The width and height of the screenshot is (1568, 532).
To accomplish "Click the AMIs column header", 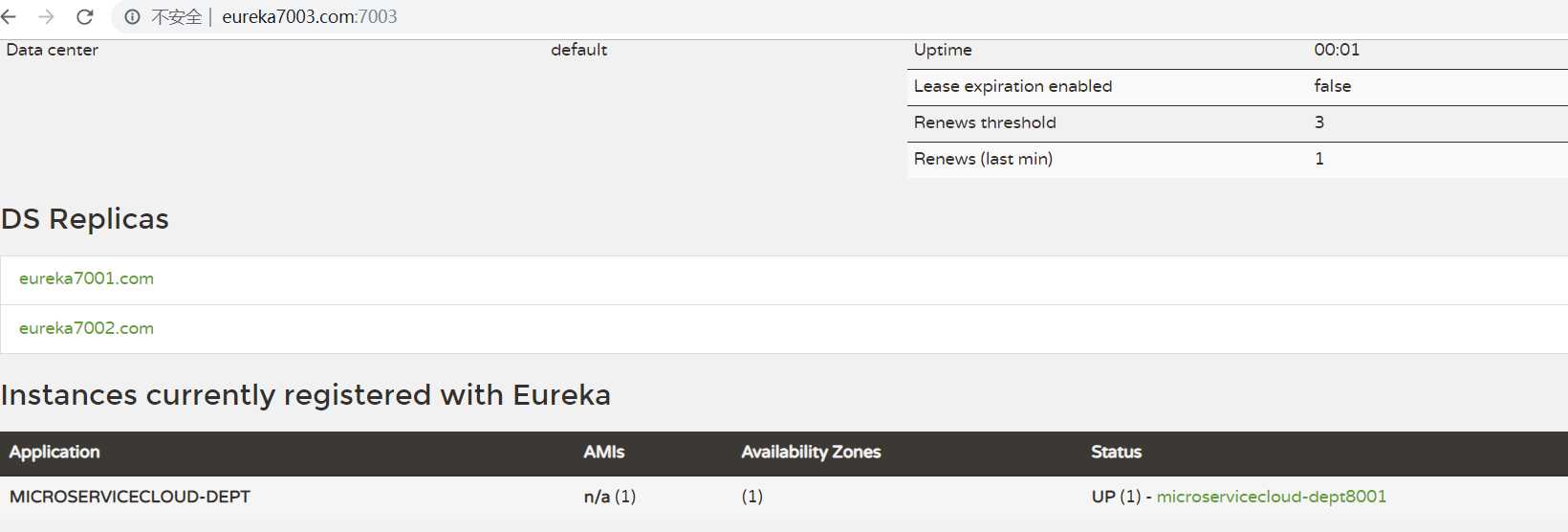I will tap(604, 452).
